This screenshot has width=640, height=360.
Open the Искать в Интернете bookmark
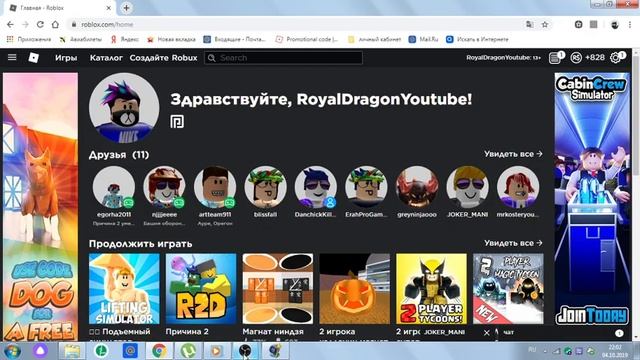477,39
